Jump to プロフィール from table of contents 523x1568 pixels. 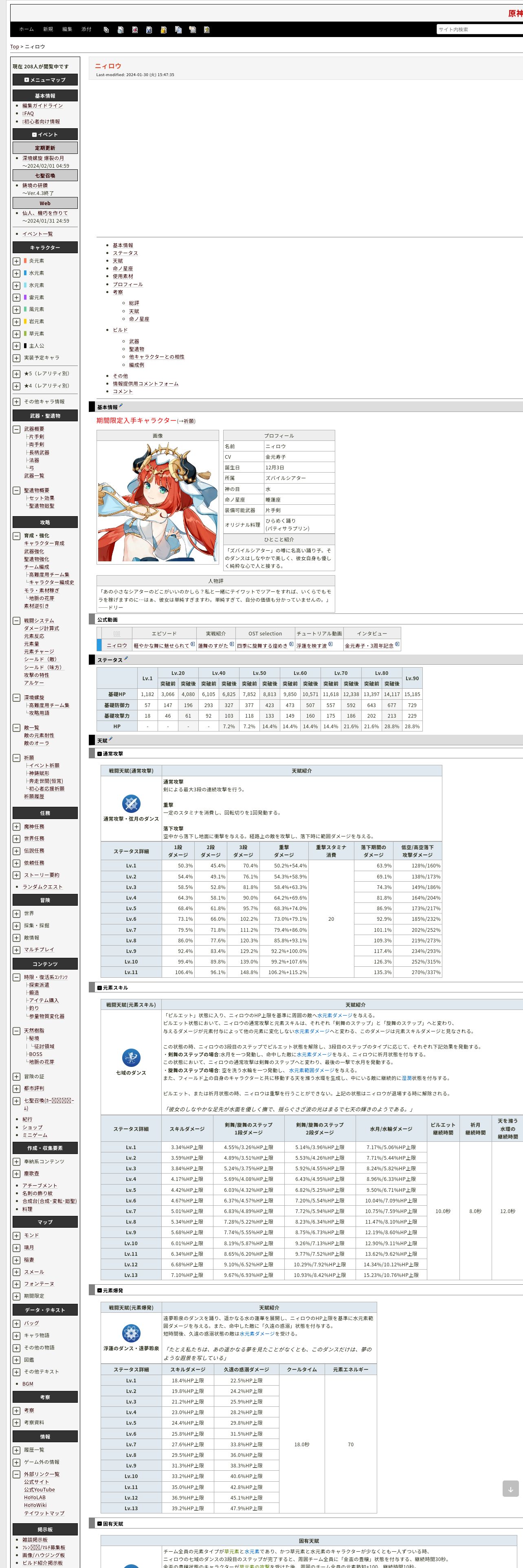coord(128,284)
